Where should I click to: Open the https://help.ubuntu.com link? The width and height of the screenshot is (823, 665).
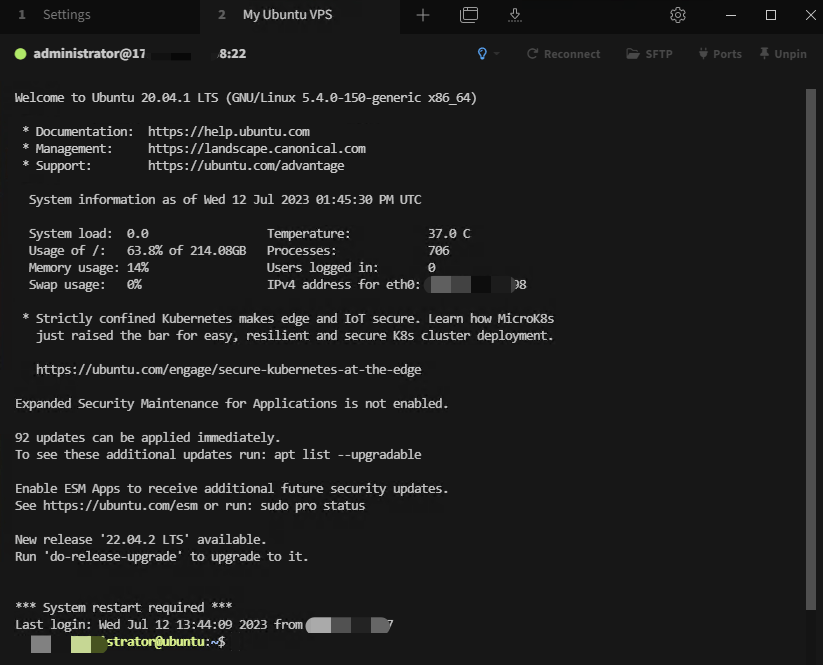point(229,131)
